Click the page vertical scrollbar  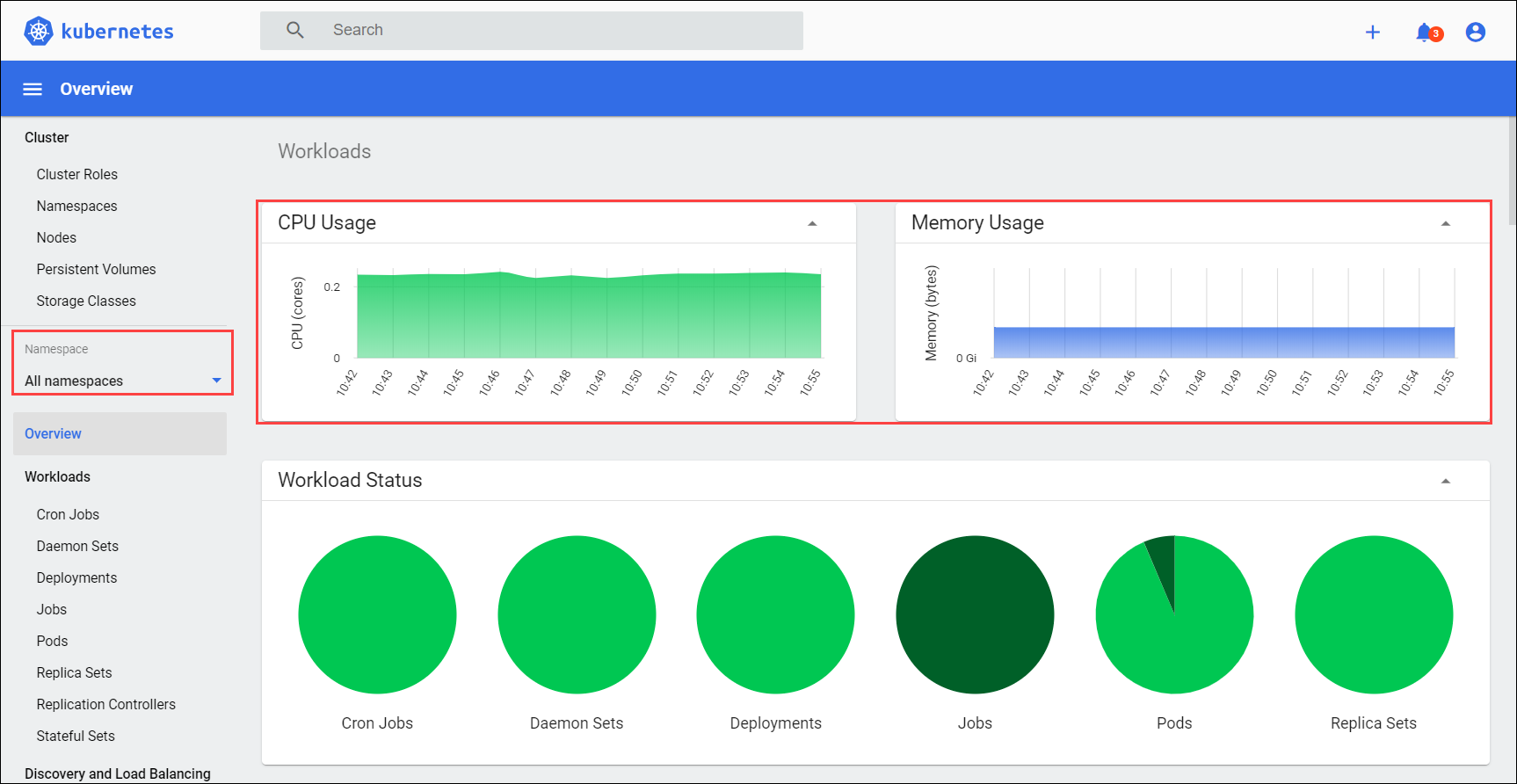(1511, 171)
